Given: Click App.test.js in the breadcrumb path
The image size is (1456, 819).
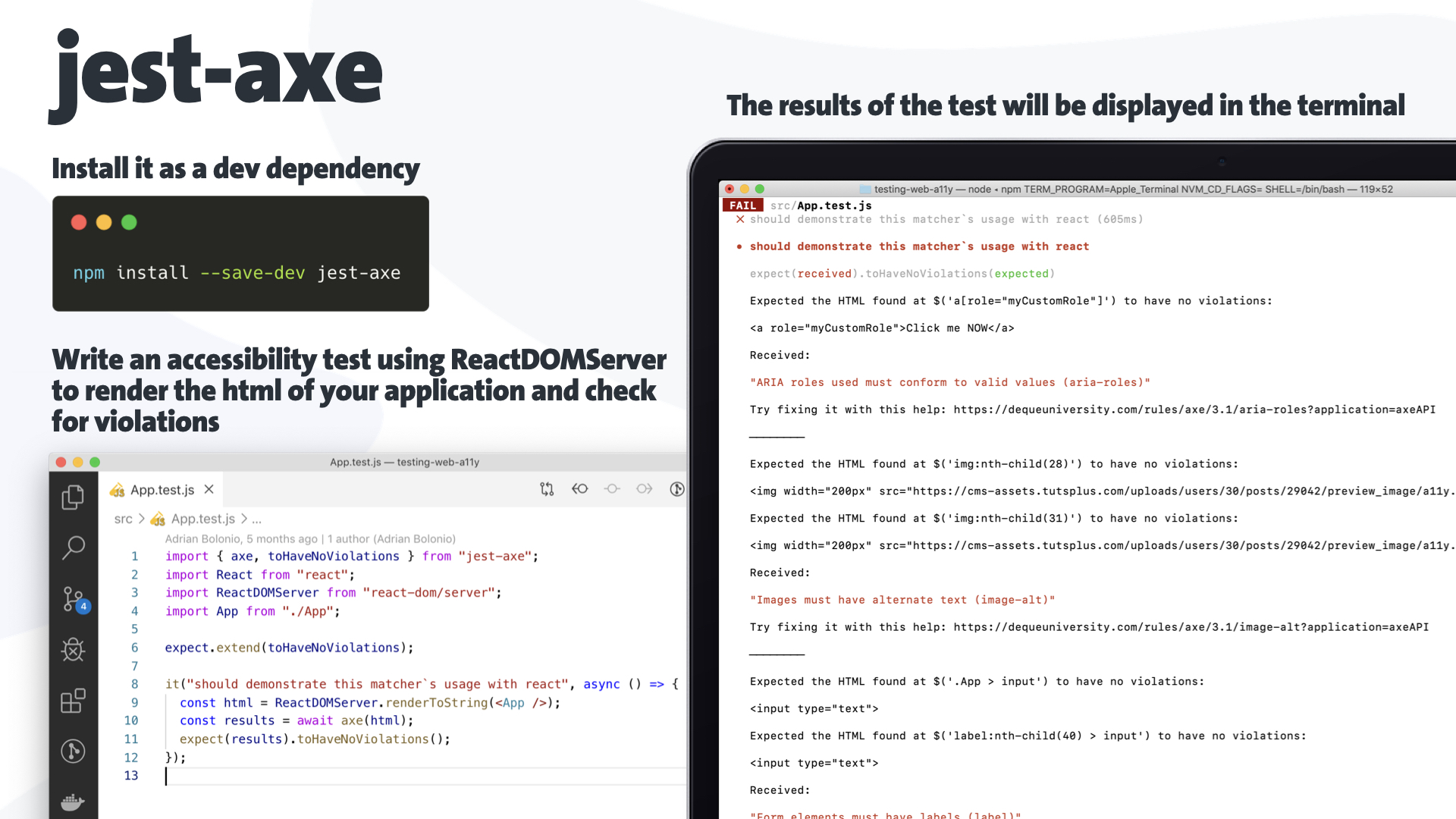Looking at the screenshot, I should (202, 519).
